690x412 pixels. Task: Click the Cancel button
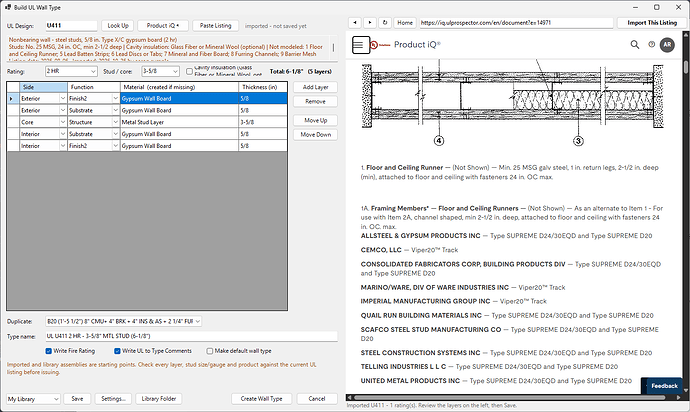point(317,399)
